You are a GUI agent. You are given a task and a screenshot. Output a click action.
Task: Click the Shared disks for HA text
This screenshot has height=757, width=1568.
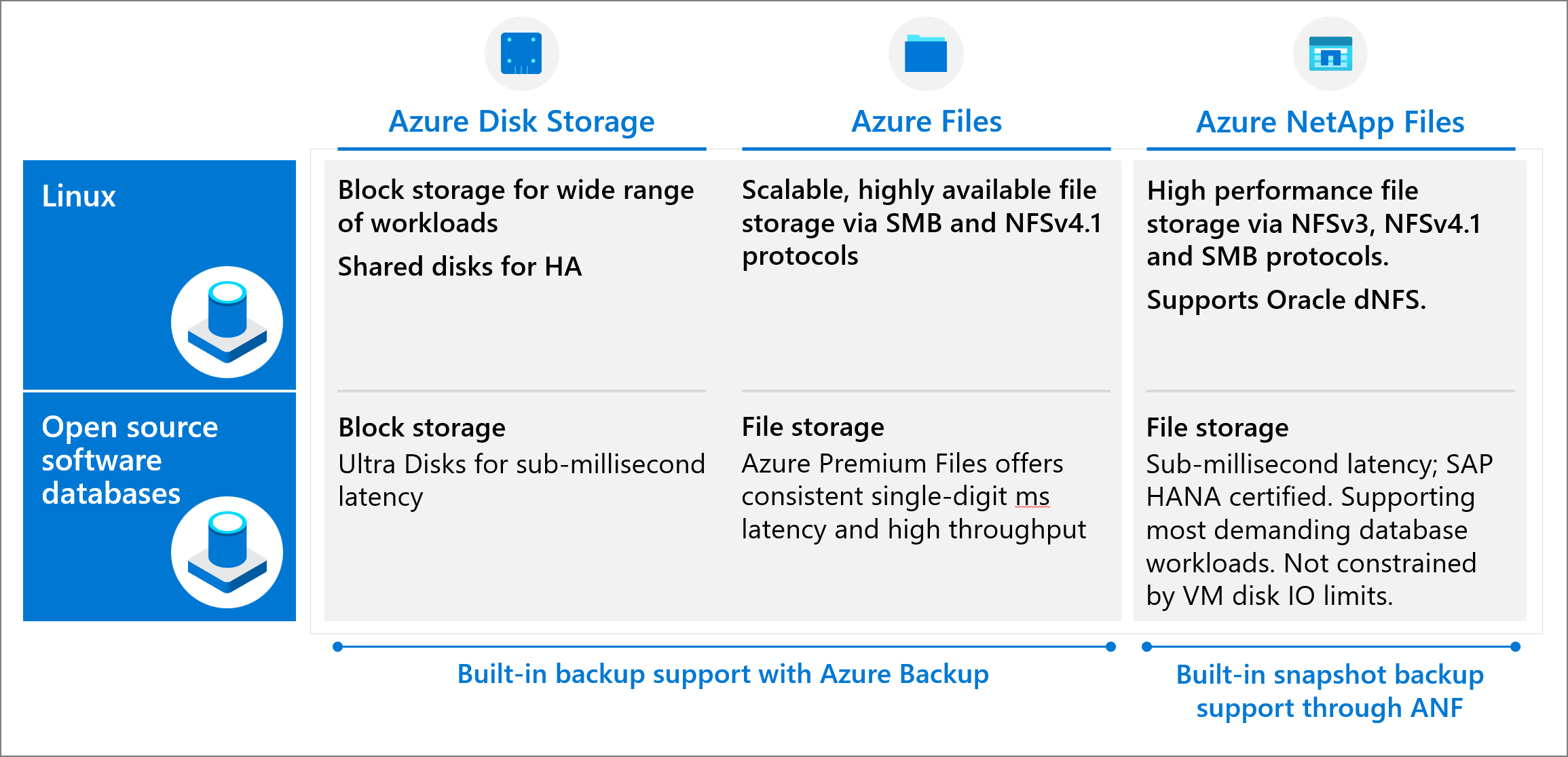[460, 267]
